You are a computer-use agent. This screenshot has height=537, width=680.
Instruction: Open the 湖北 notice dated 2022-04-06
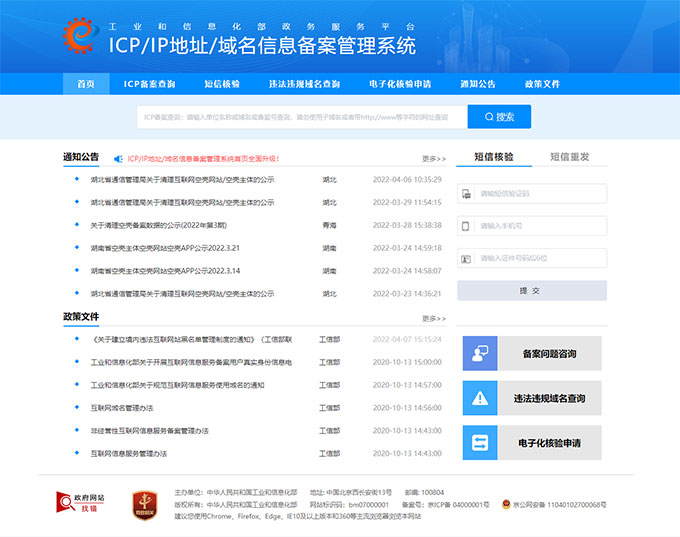pyautogui.click(x=182, y=180)
